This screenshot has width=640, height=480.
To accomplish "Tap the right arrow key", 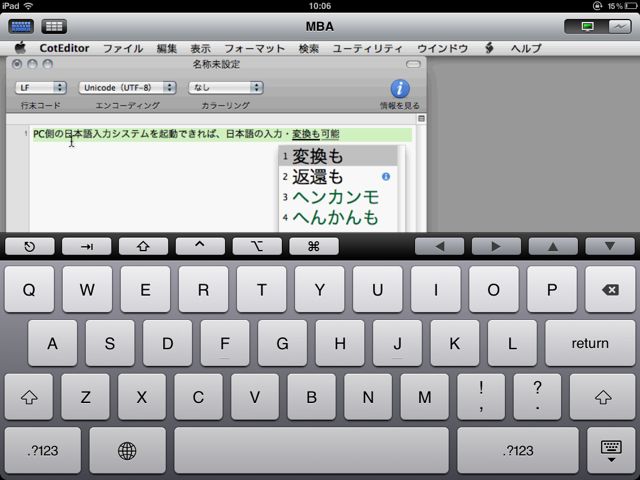I will point(496,247).
